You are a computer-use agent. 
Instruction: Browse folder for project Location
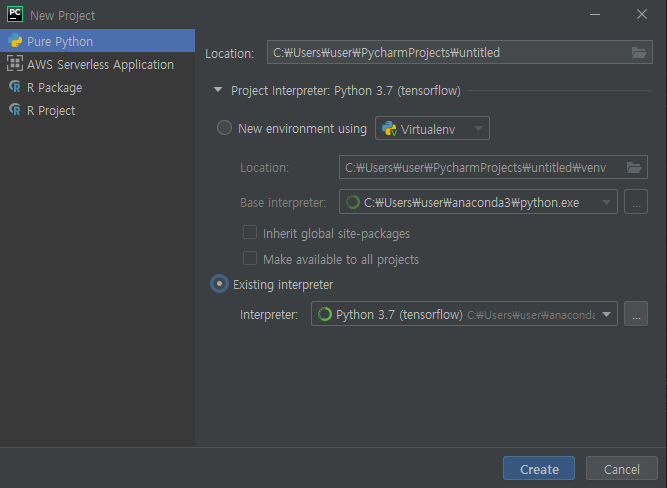coord(639,52)
